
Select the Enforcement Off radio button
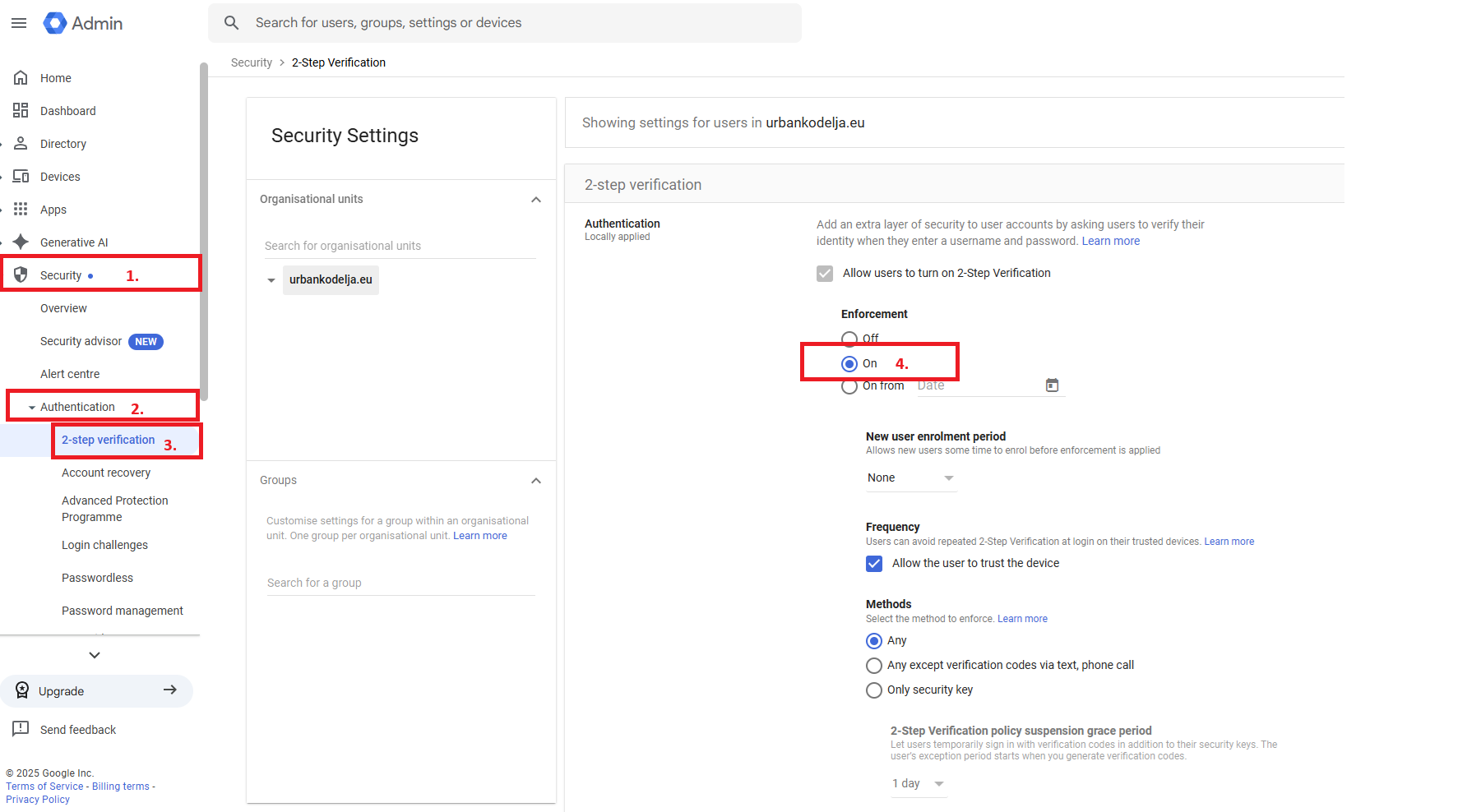click(x=849, y=339)
